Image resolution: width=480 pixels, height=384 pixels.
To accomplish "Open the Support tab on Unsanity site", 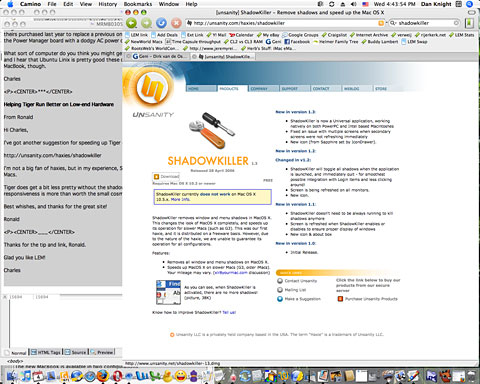I will point(294,89).
